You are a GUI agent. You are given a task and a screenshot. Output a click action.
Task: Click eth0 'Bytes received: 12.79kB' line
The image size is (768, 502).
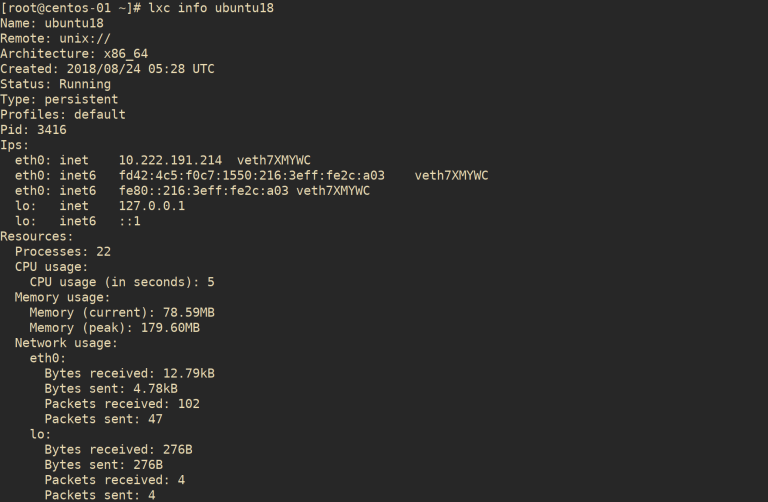129,373
